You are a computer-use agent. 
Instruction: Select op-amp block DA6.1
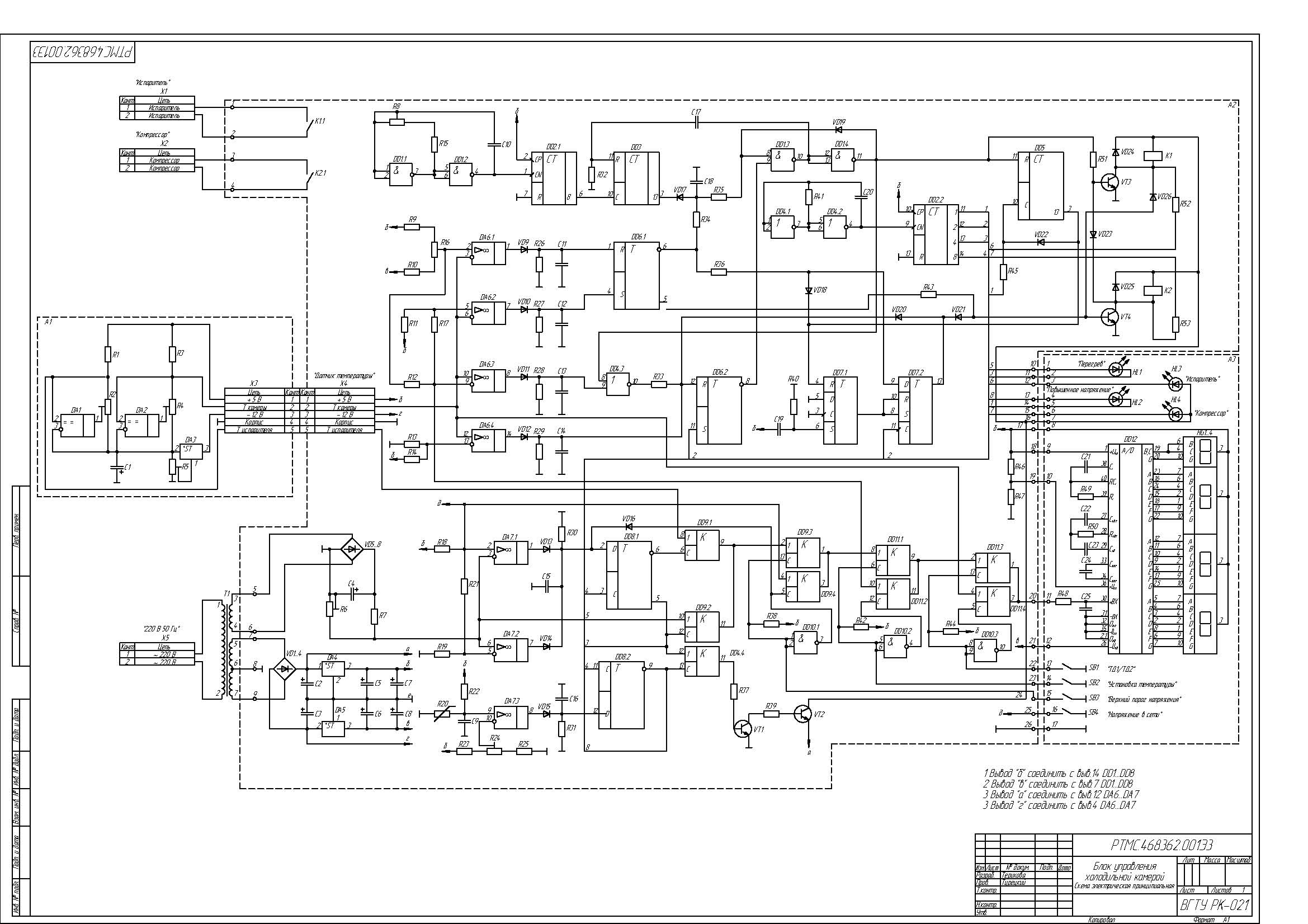pos(489,253)
